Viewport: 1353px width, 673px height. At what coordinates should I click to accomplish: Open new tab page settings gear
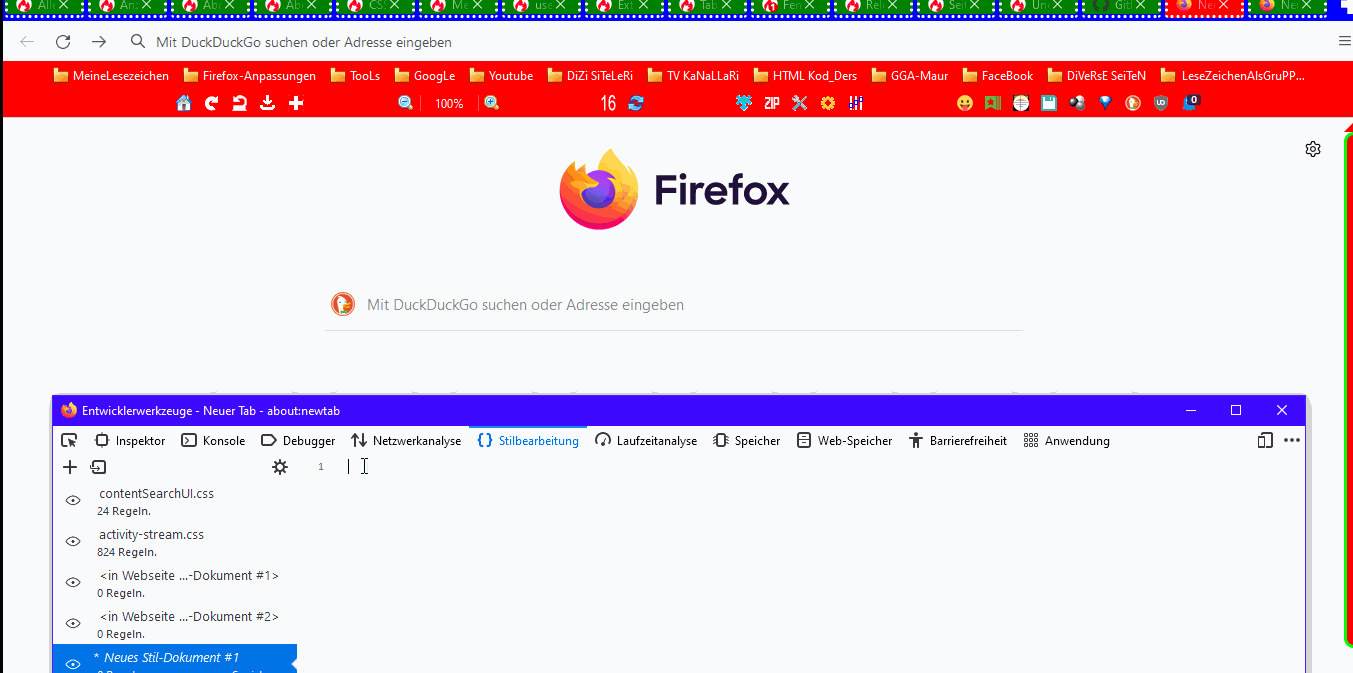[1313, 149]
